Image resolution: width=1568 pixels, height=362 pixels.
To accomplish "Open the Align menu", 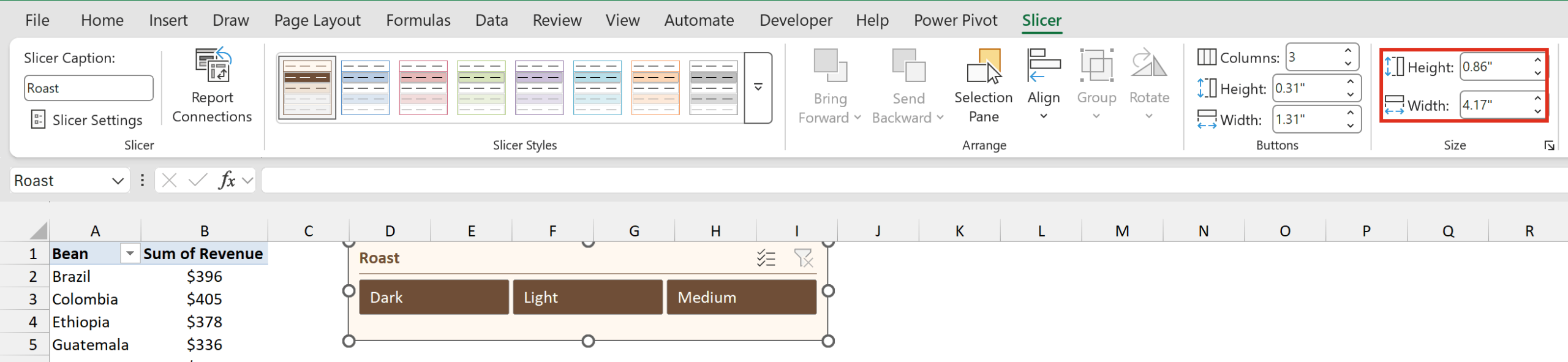I will (1044, 86).
